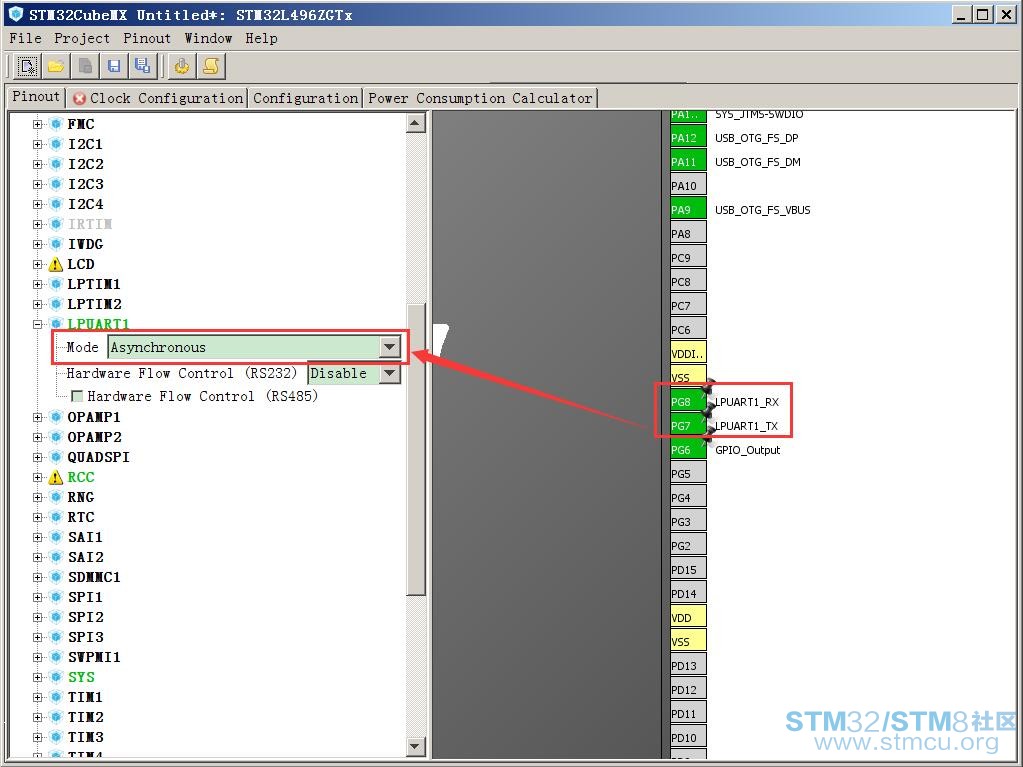
Task: Select the IRTIM tree item
Action: pyautogui.click(x=90, y=224)
